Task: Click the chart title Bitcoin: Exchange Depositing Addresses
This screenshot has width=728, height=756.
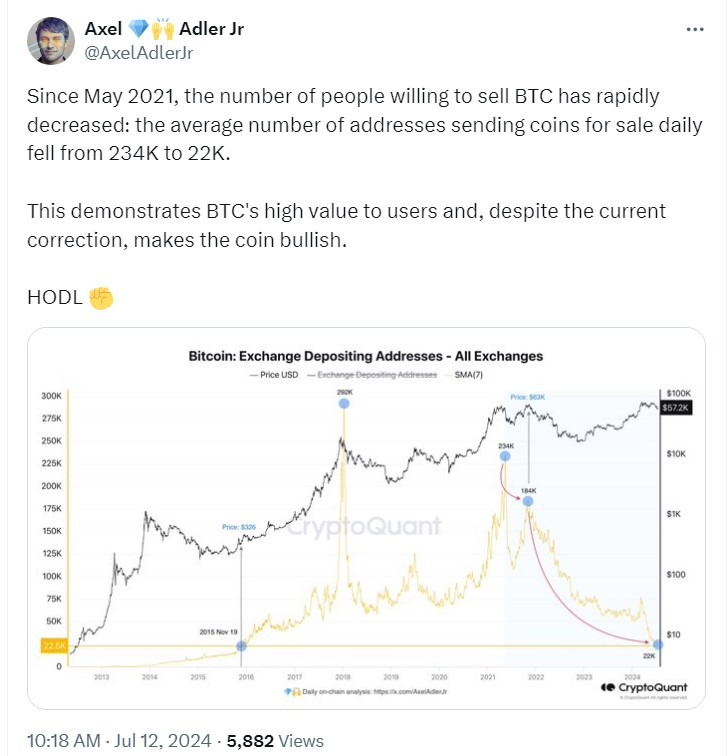Action: click(x=365, y=355)
